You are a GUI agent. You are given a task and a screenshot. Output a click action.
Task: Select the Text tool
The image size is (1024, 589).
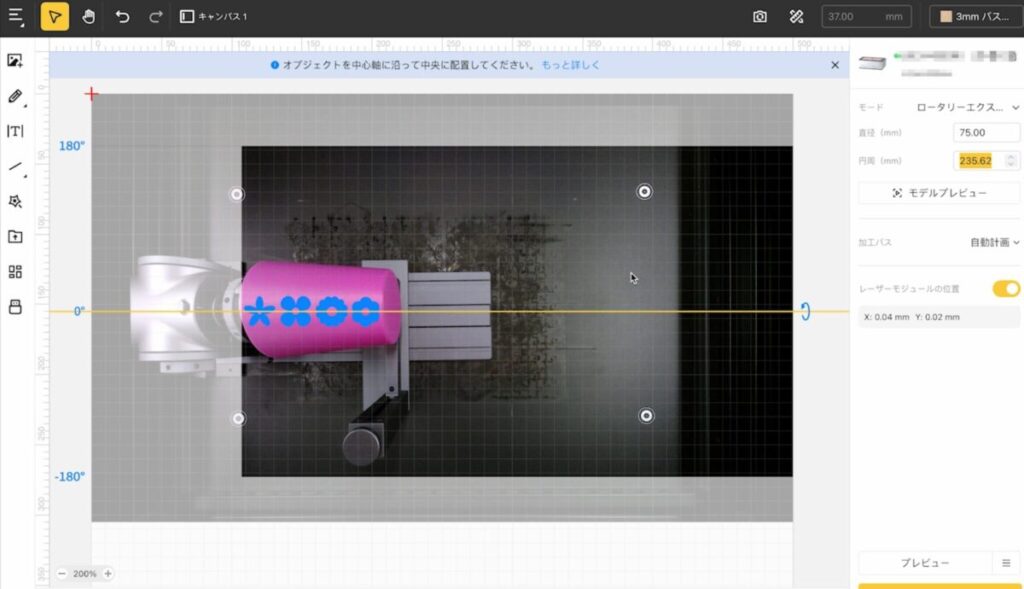coord(15,131)
